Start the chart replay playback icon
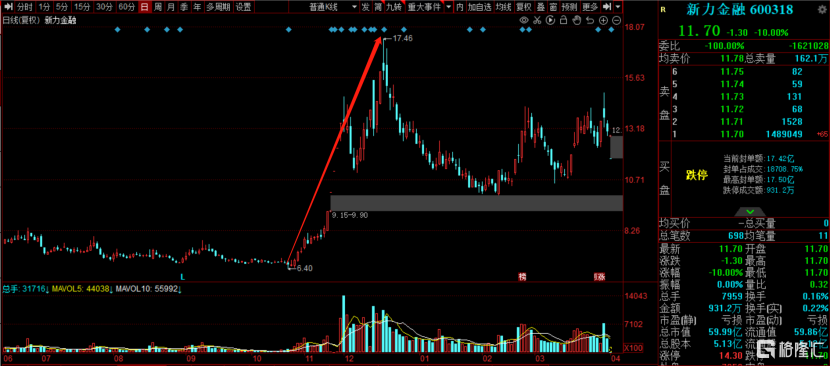The height and width of the screenshot is (366, 831). click(x=550, y=20)
